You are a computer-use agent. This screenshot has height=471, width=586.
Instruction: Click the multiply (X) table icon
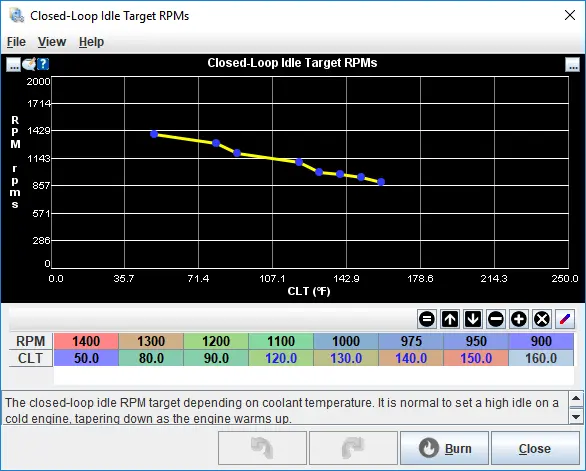(x=542, y=319)
